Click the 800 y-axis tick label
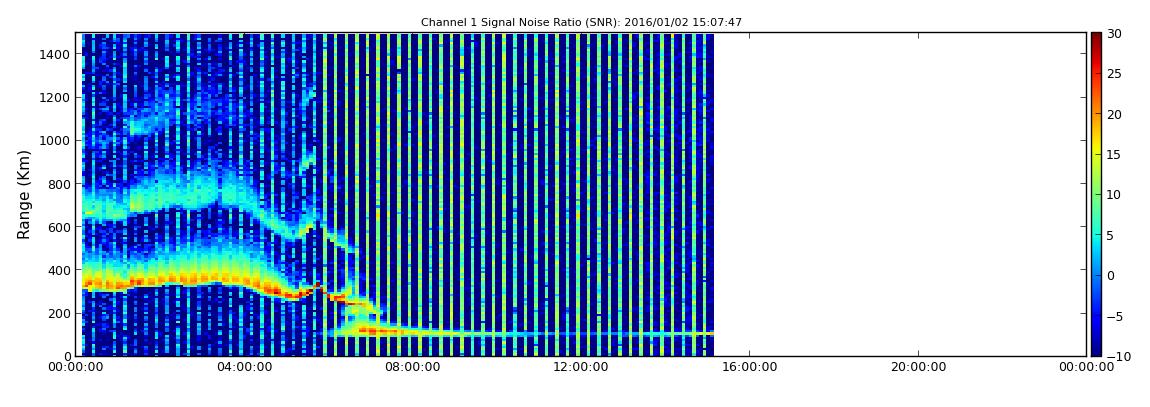The width and height of the screenshot is (1150, 407). pos(59,184)
